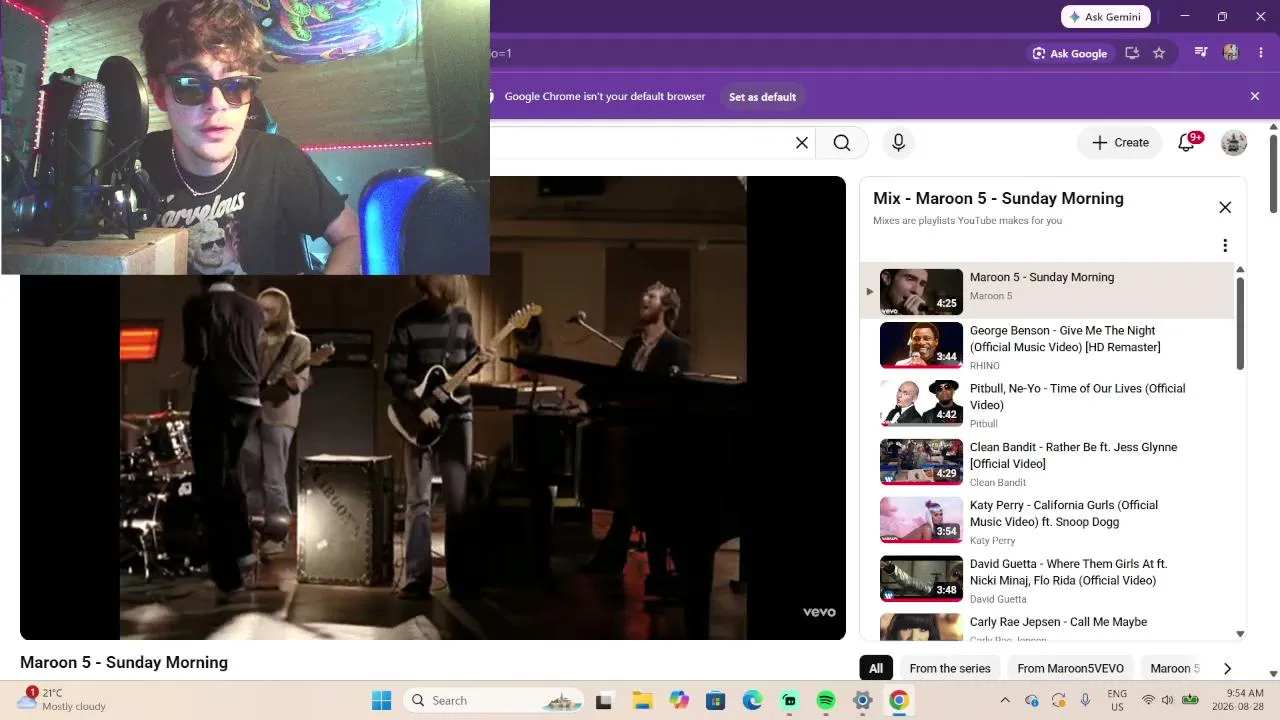Screen dimensions: 1280x720
Task: Play the Pitbull Time of Our Lives thumbnail
Action: coord(921,403)
